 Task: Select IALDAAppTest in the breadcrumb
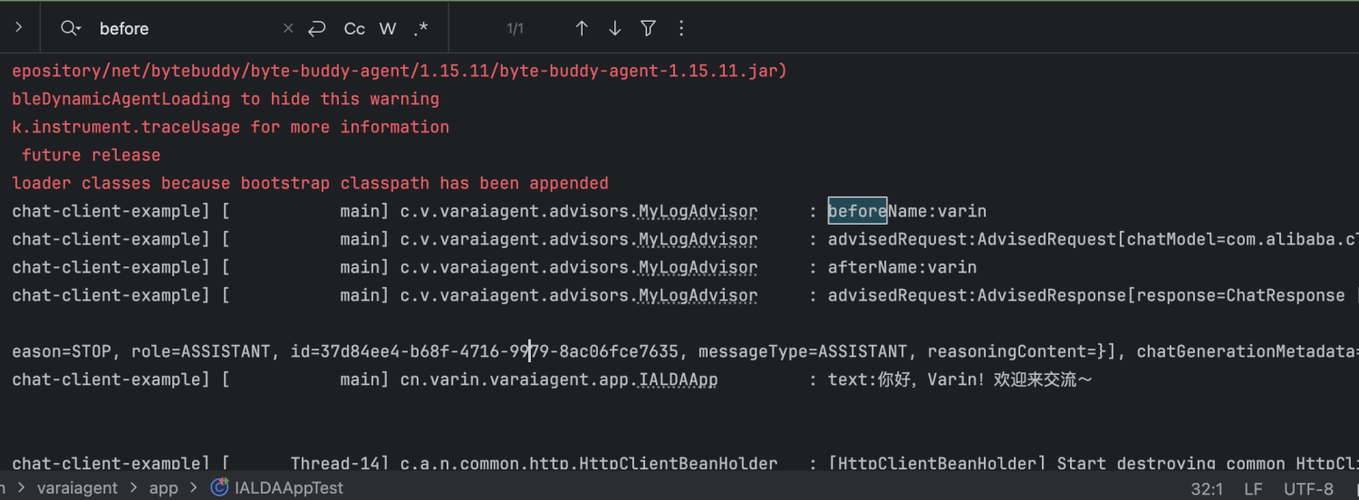click(x=288, y=488)
